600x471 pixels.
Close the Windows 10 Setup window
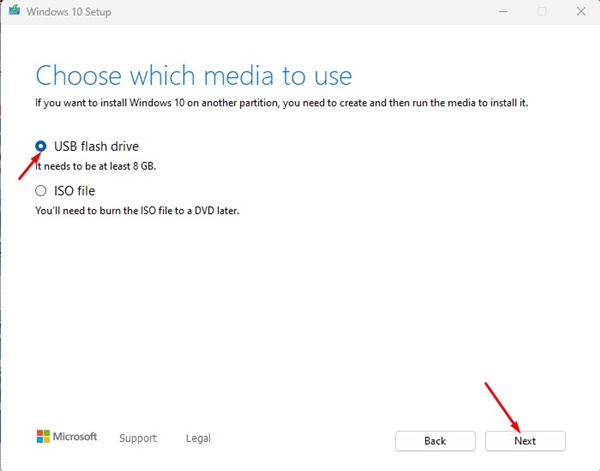pyautogui.click(x=581, y=11)
